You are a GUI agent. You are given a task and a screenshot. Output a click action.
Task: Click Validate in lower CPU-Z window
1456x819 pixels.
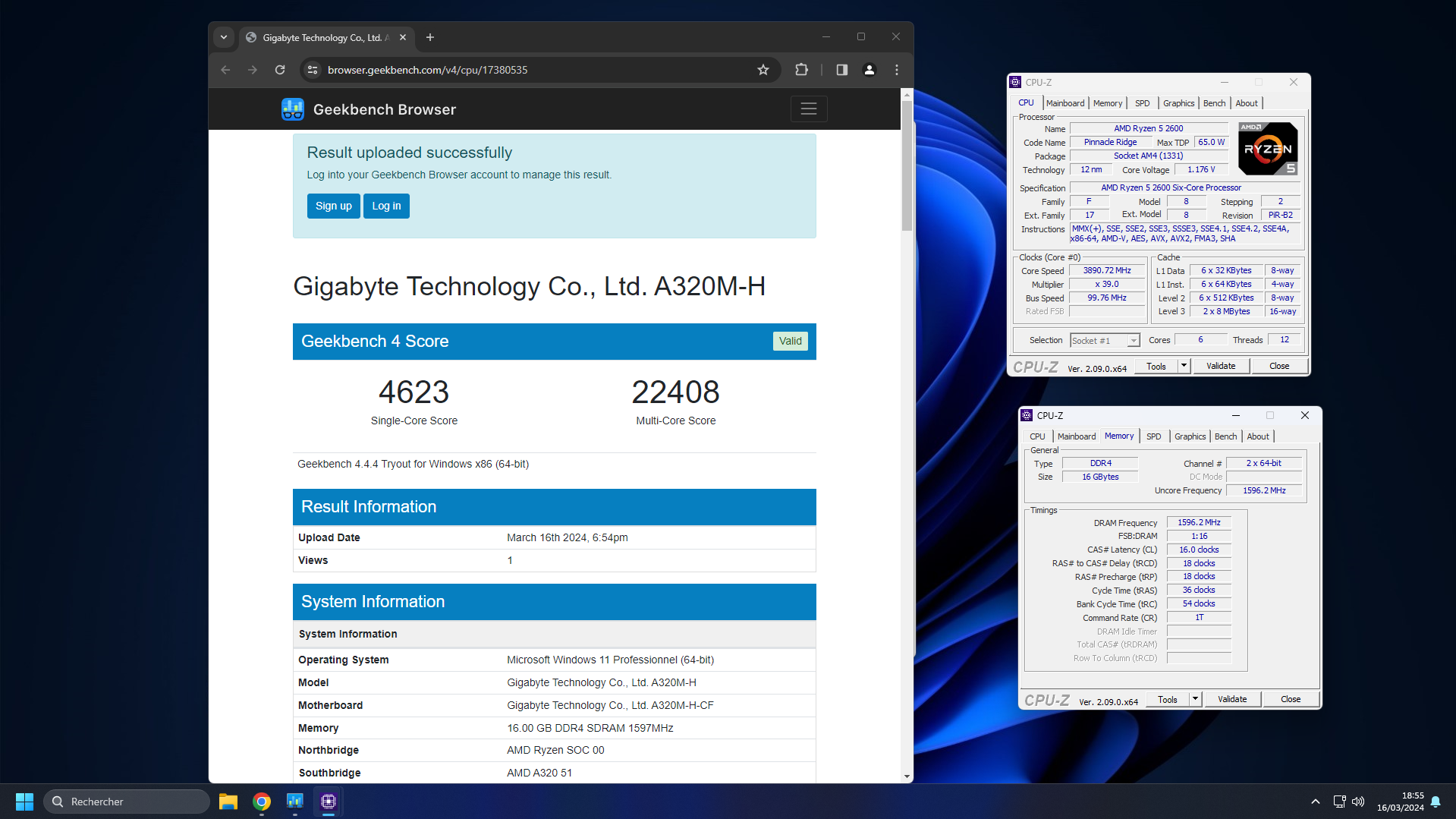(x=1232, y=700)
